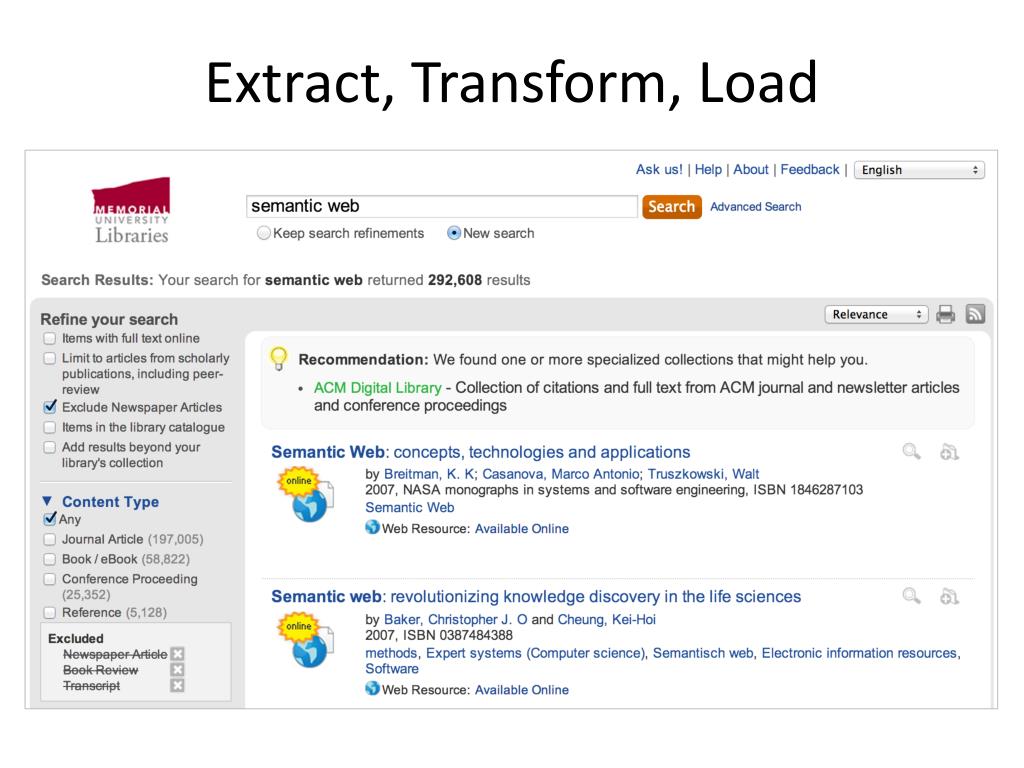This screenshot has width=1024, height=768.
Task: Check the Journal Article content type
Action: coord(50,539)
